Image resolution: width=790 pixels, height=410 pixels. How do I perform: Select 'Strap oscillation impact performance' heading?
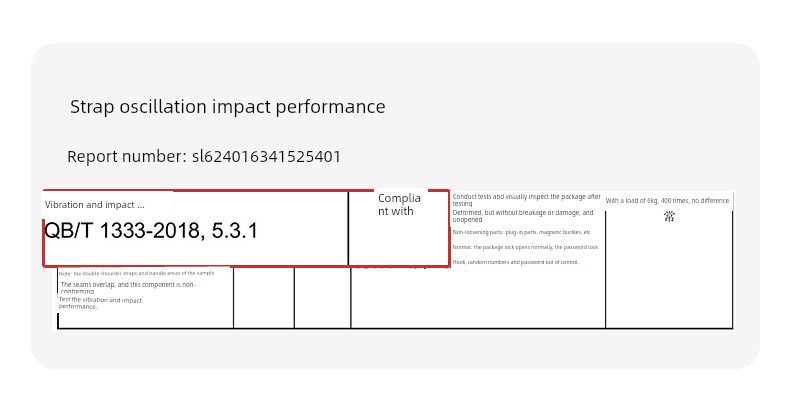coord(228,107)
